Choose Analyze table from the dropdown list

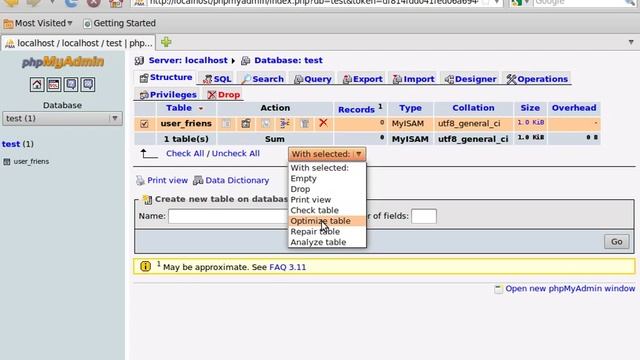(x=327, y=242)
